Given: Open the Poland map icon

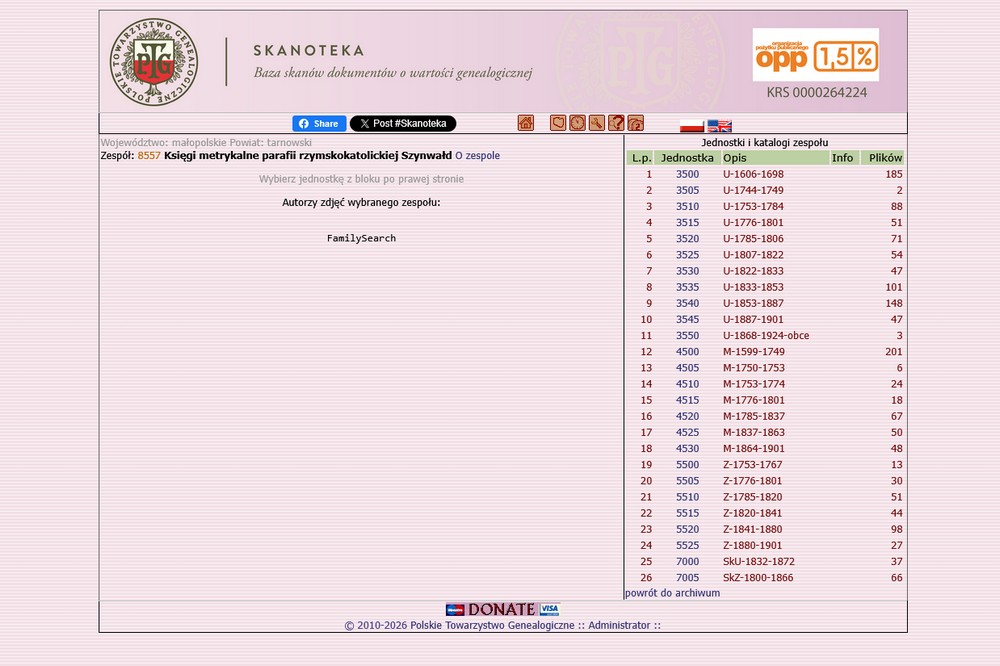Looking at the screenshot, I should [558, 123].
